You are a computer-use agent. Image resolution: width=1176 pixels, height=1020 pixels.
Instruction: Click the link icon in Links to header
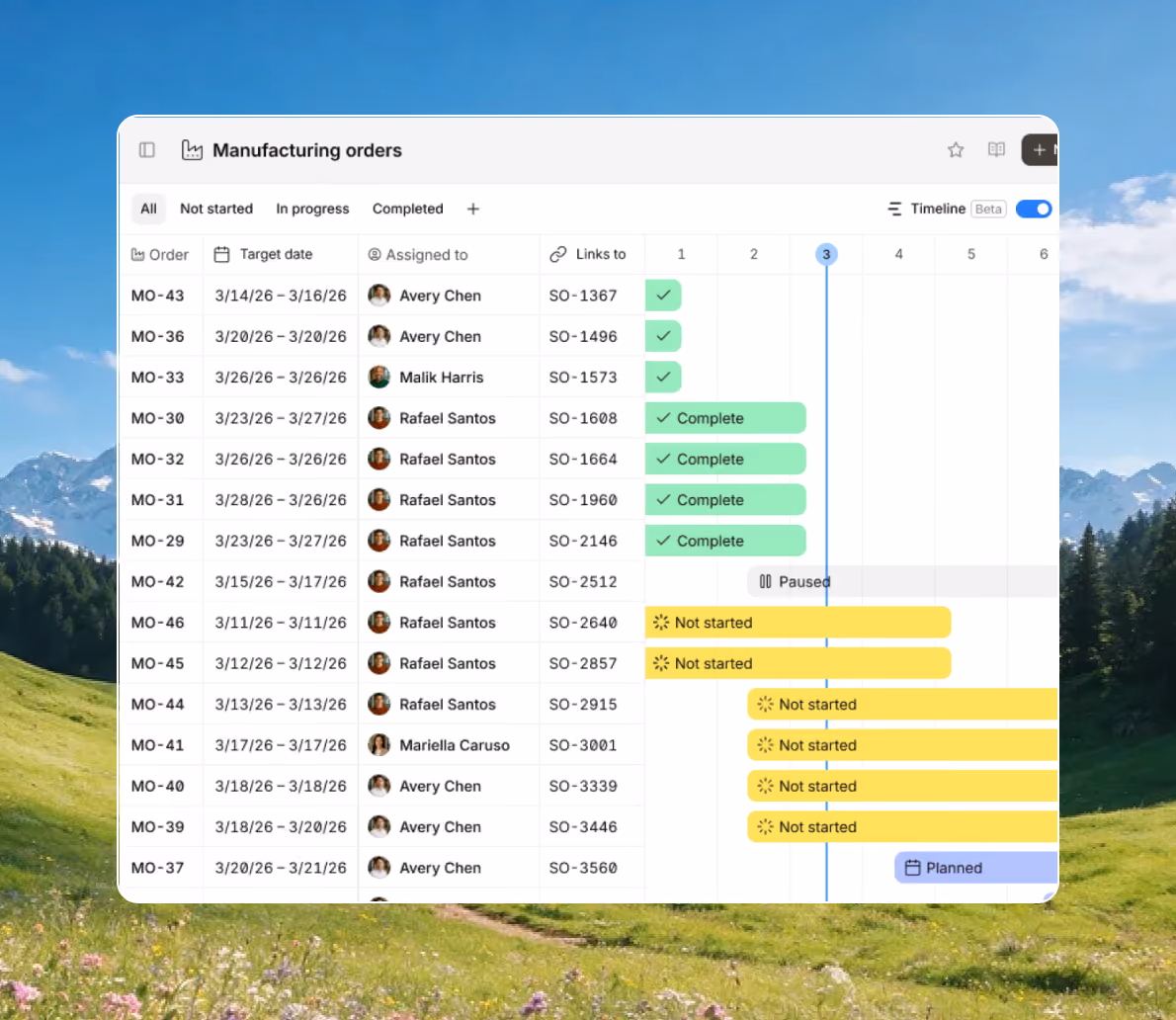click(x=558, y=254)
